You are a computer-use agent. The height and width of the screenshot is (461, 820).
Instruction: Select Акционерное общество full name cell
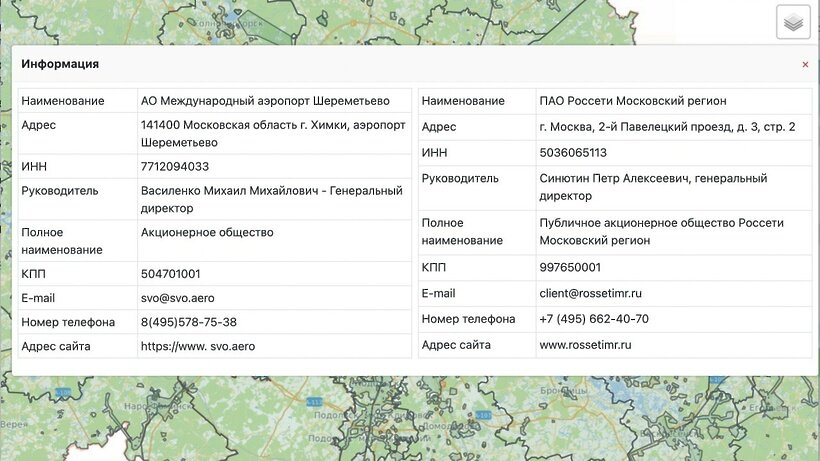tap(275, 241)
